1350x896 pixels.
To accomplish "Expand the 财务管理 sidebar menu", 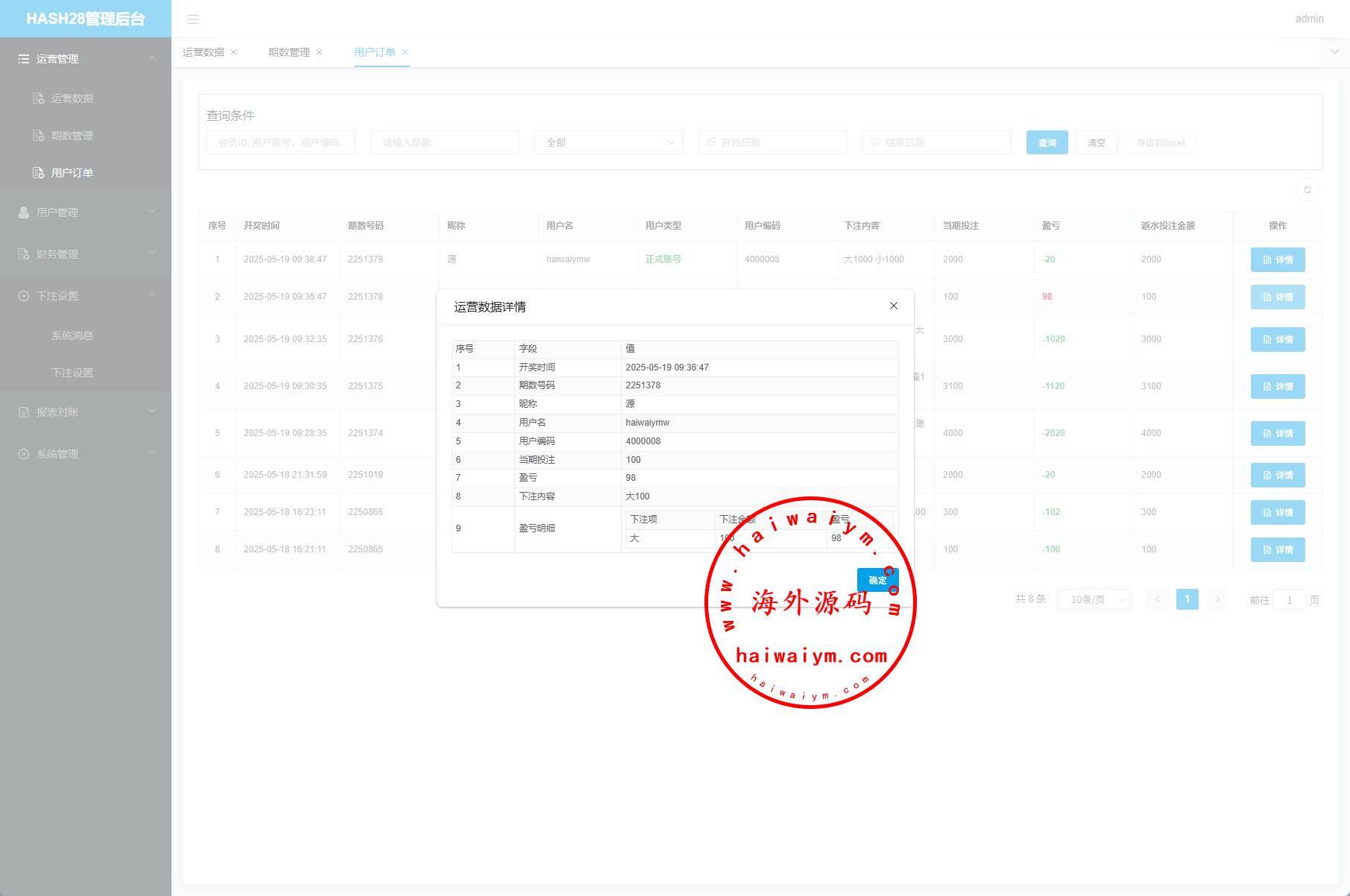I will tap(86, 254).
